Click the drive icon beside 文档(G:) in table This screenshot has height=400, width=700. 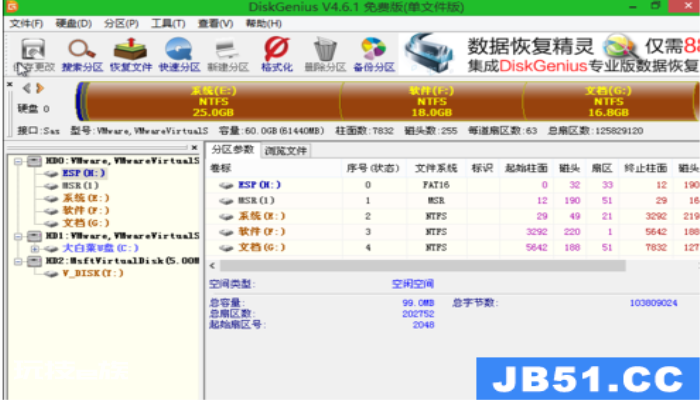(226, 248)
